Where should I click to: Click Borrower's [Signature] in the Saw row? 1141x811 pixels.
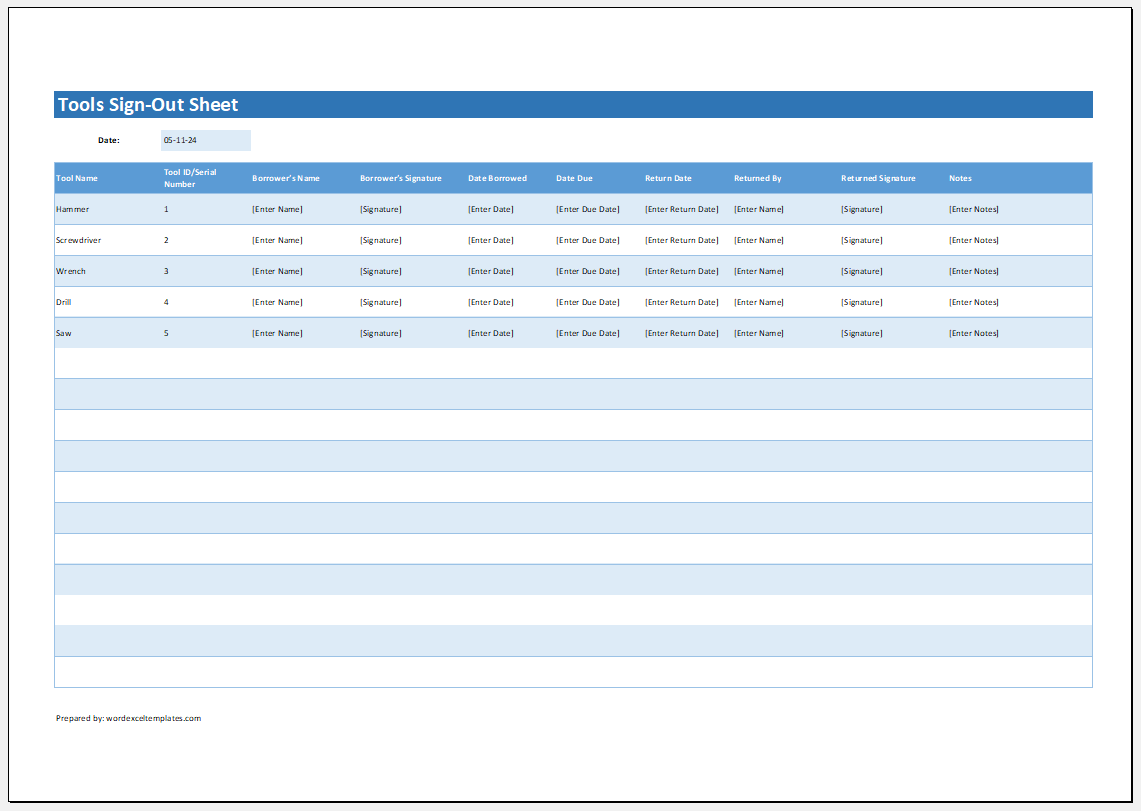pos(381,333)
